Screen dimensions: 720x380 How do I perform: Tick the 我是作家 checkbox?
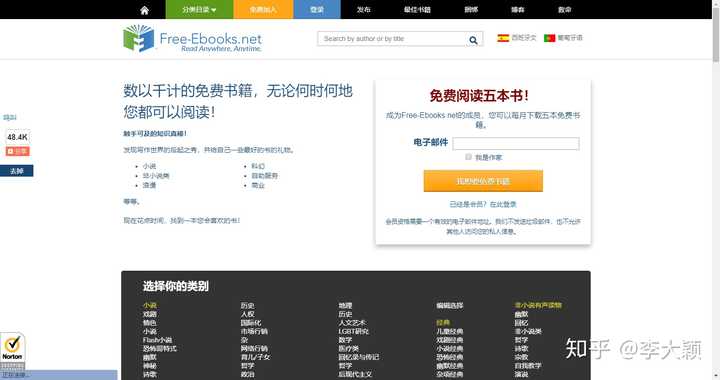tap(468, 157)
